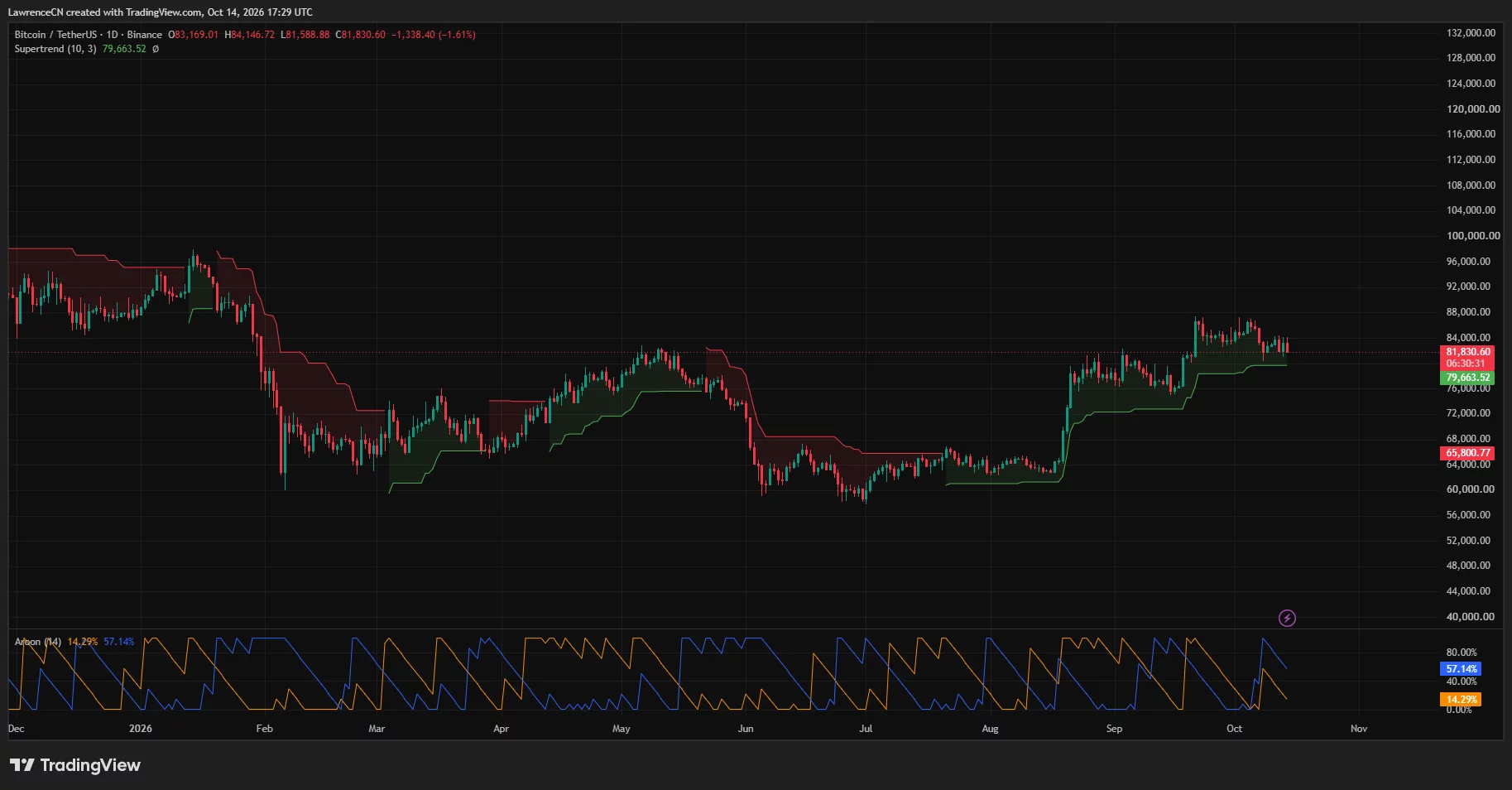The image size is (1512, 790).
Task: Click the 44,000.00 price axis label
Action: (x=1468, y=591)
